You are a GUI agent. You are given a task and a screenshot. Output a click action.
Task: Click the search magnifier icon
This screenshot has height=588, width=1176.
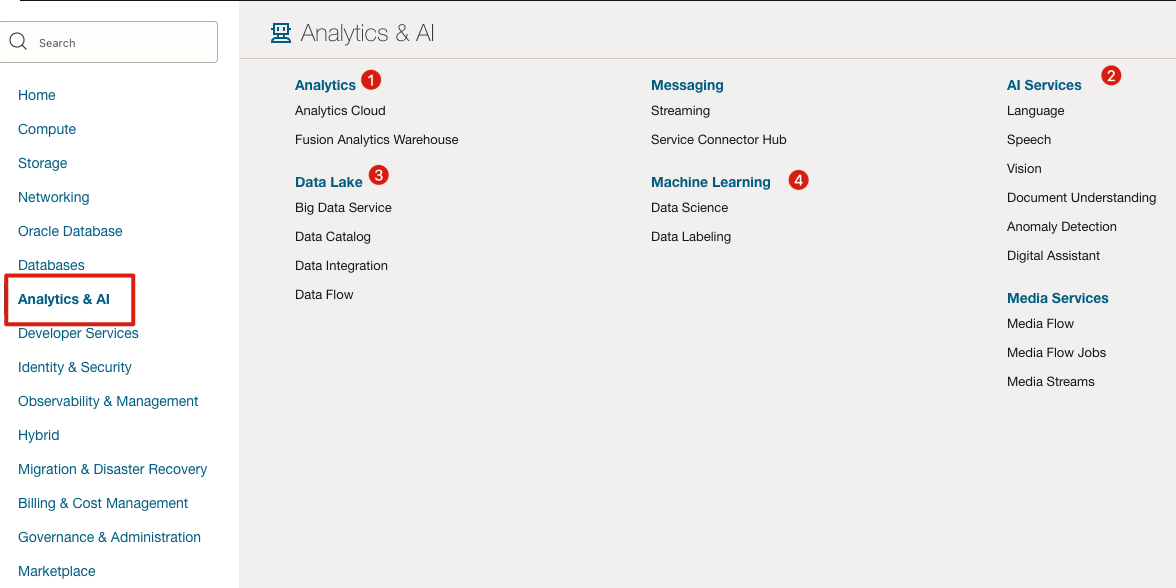(18, 42)
